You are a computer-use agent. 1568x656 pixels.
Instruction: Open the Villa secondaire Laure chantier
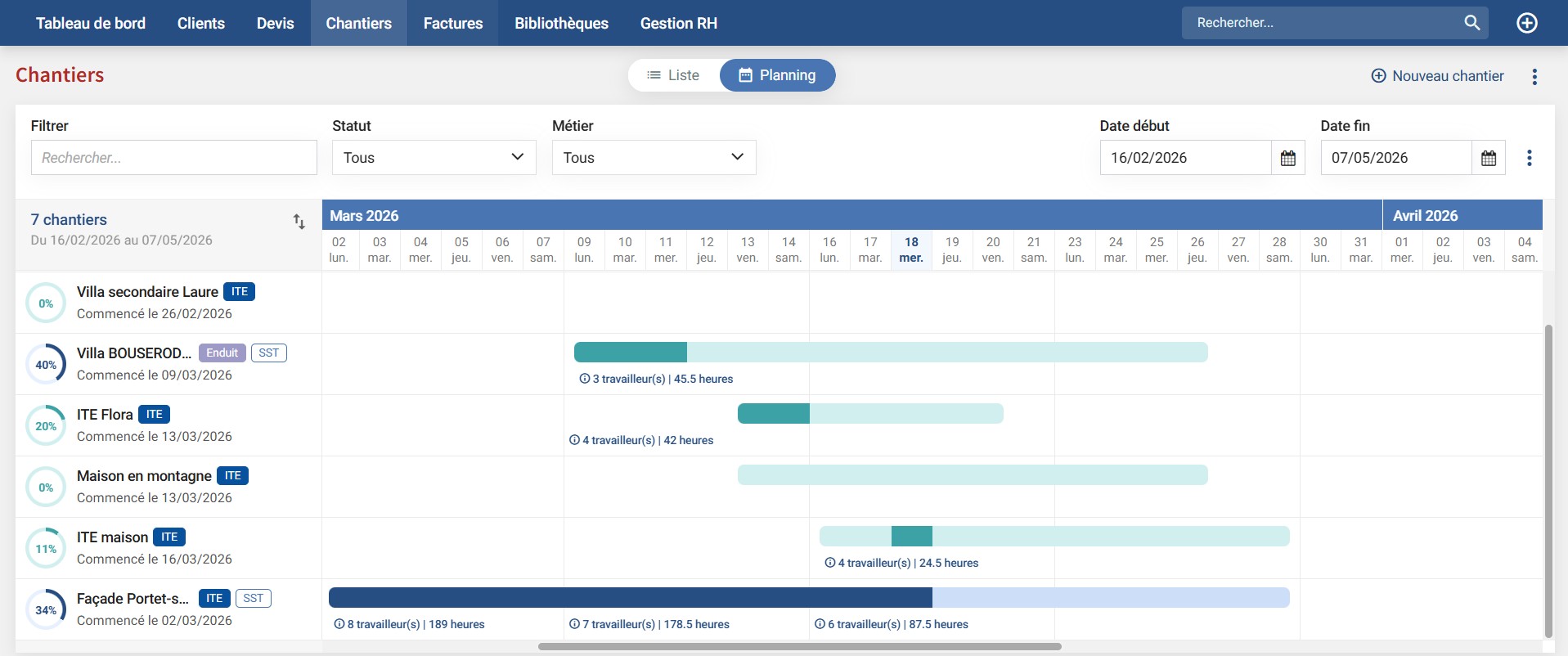click(x=147, y=292)
